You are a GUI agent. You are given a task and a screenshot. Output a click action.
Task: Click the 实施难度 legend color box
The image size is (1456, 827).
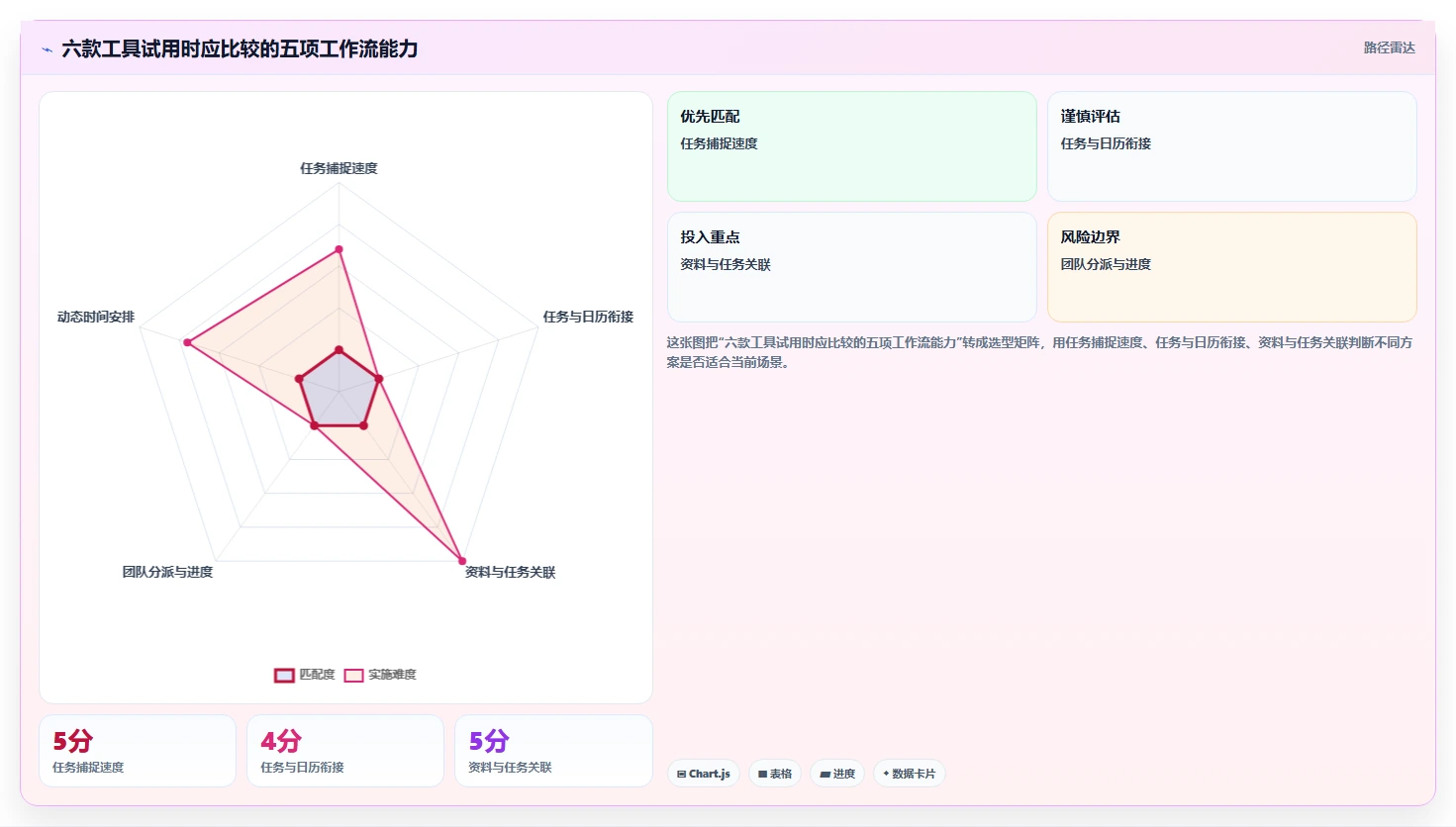pyautogui.click(x=353, y=676)
